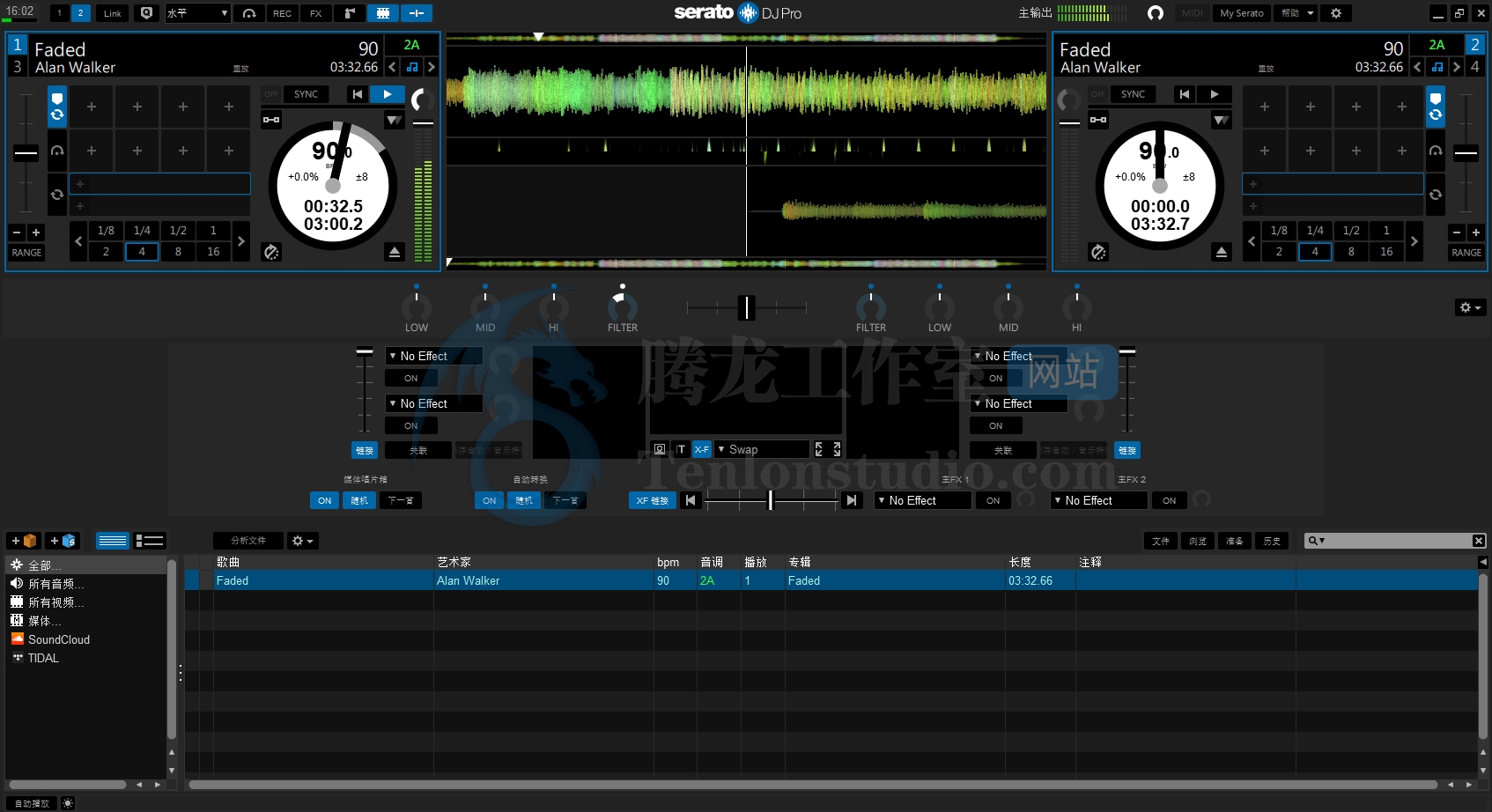Image resolution: width=1492 pixels, height=812 pixels.
Task: Start playback on deck 1
Action: tap(387, 94)
